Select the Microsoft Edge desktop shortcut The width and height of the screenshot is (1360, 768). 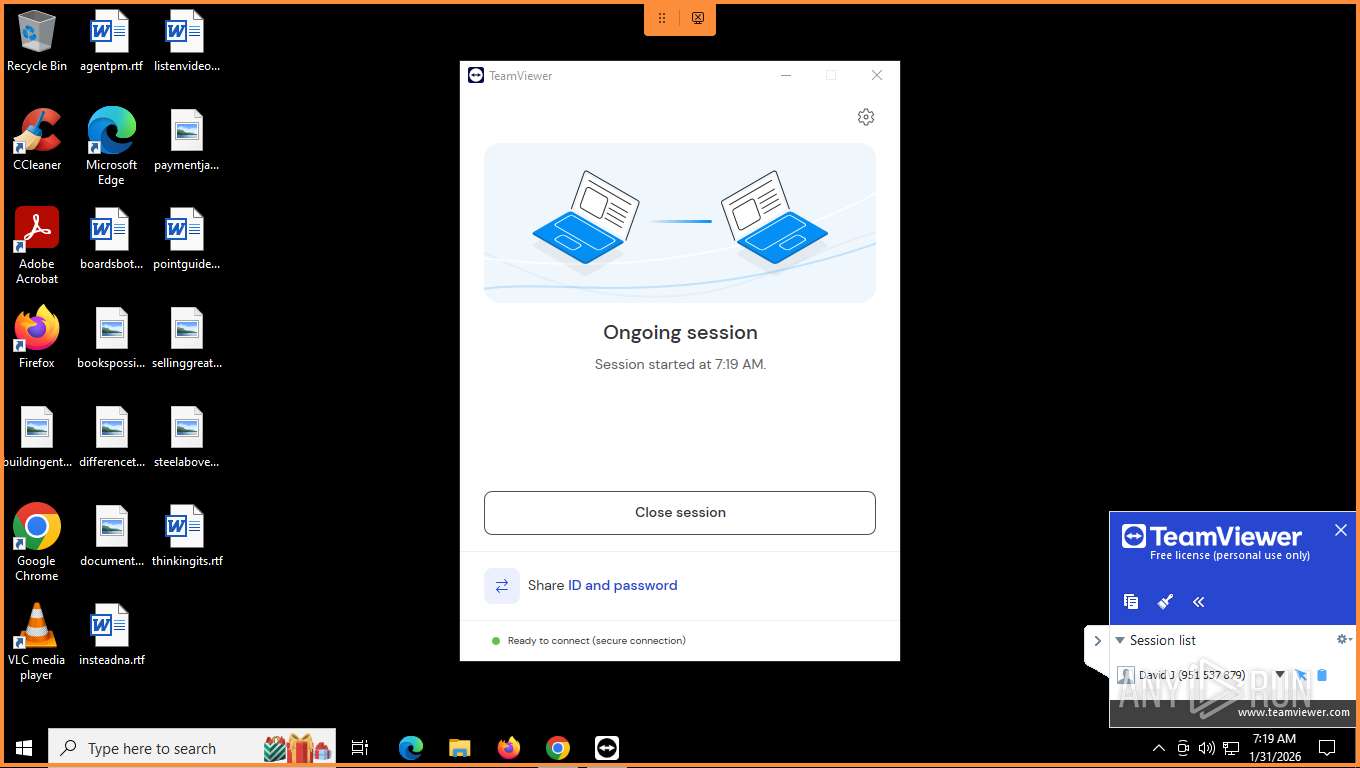click(x=111, y=147)
